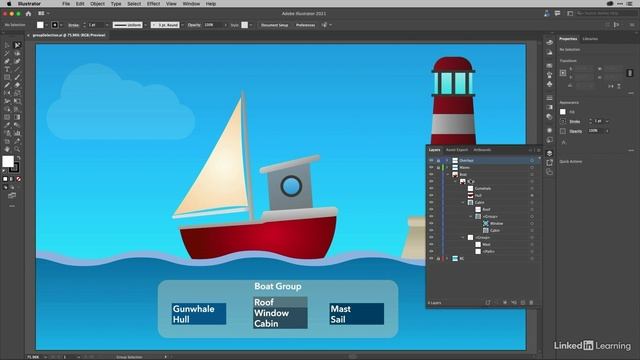Screen dimensions: 640x360
Task: Open the Layers panel dock icon
Action: click(549, 153)
